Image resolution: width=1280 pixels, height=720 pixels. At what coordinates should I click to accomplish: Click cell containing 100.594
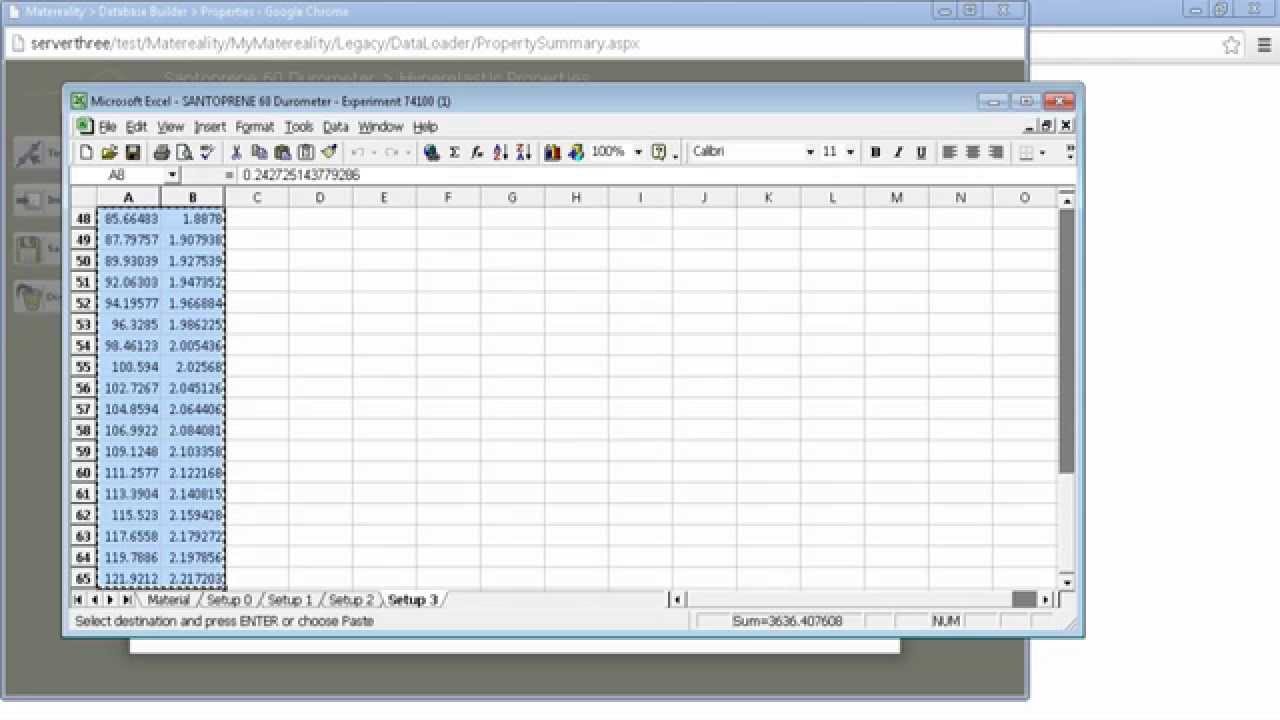(128, 367)
